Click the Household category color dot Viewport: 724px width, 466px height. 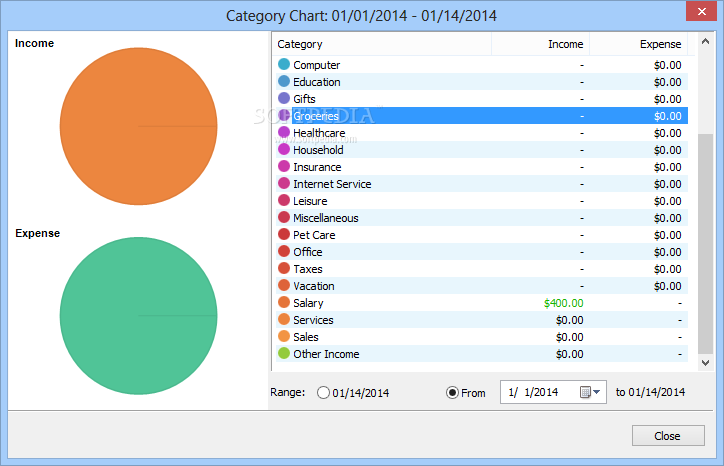[x=284, y=149]
